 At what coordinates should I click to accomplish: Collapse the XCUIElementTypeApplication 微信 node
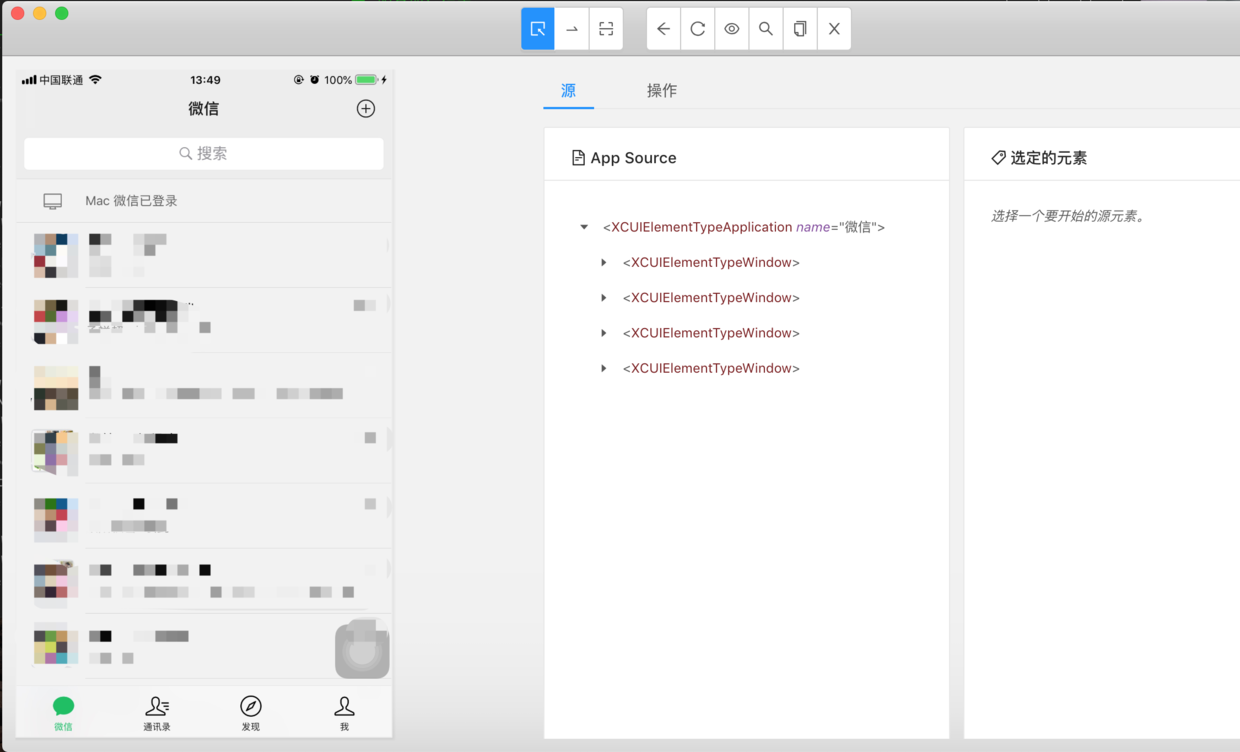584,227
